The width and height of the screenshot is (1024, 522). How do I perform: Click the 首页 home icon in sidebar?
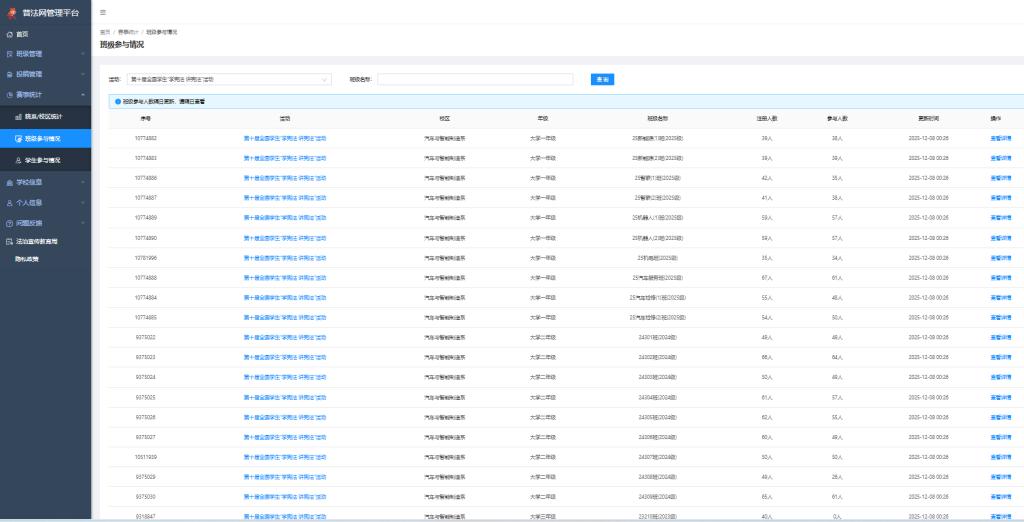tap(9, 34)
